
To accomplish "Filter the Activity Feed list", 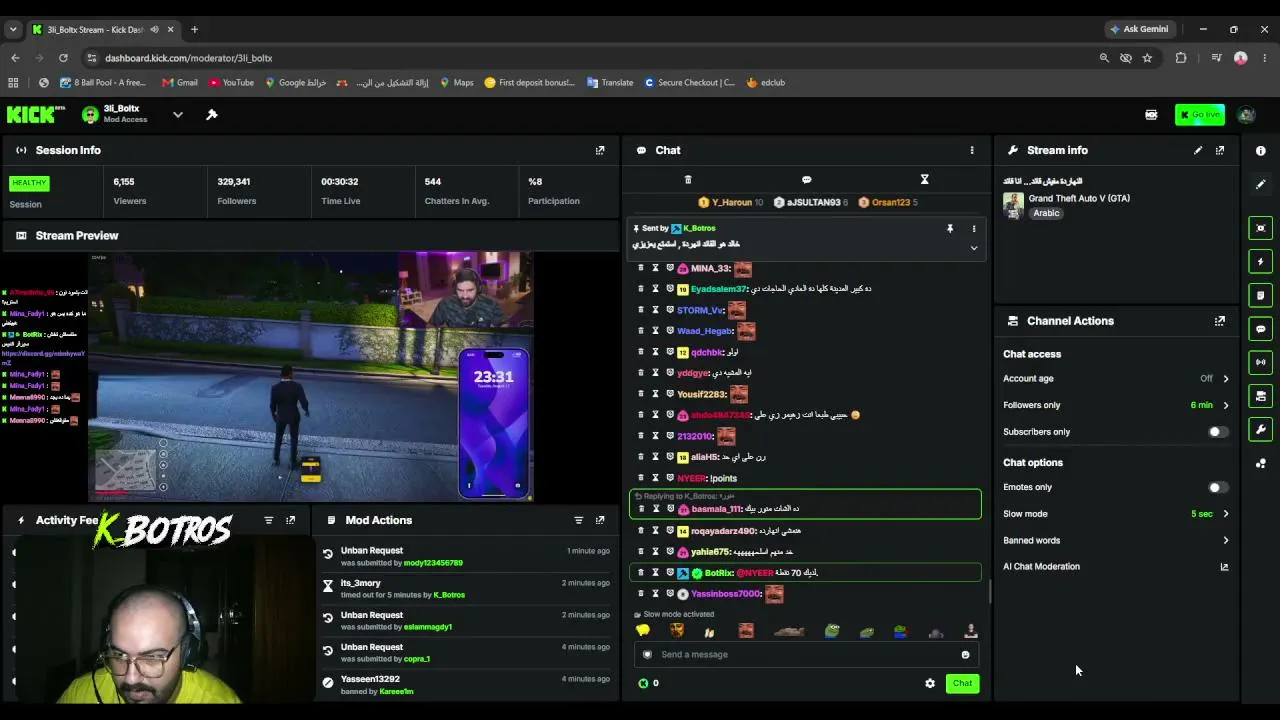I will (x=268, y=520).
